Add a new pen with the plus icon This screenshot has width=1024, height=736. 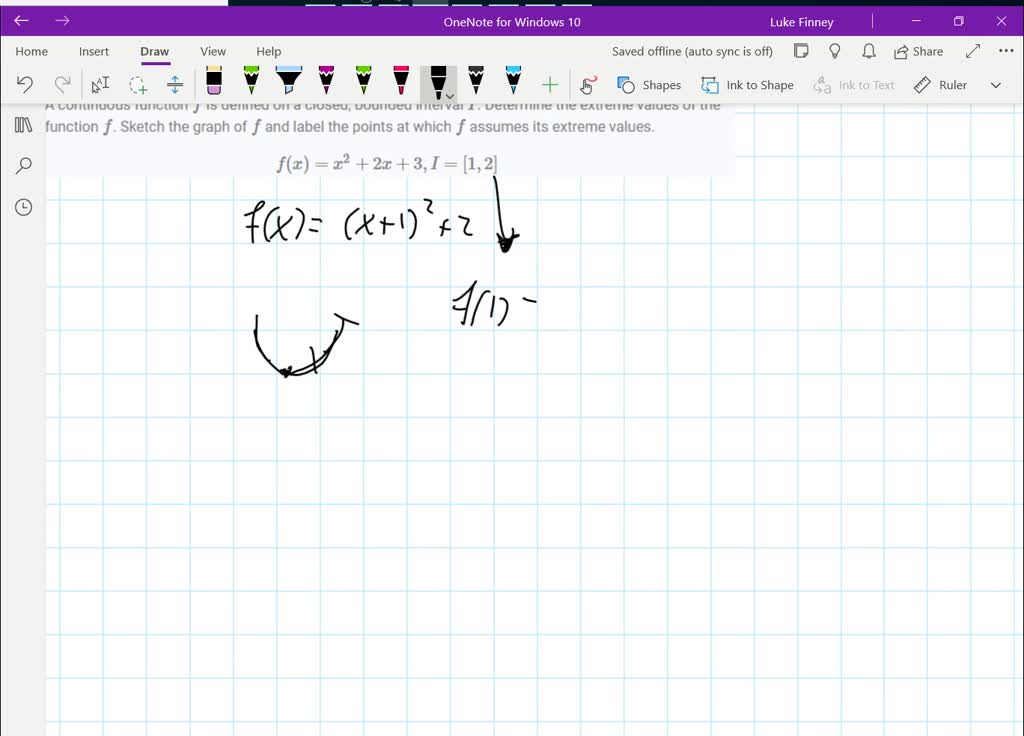point(549,84)
